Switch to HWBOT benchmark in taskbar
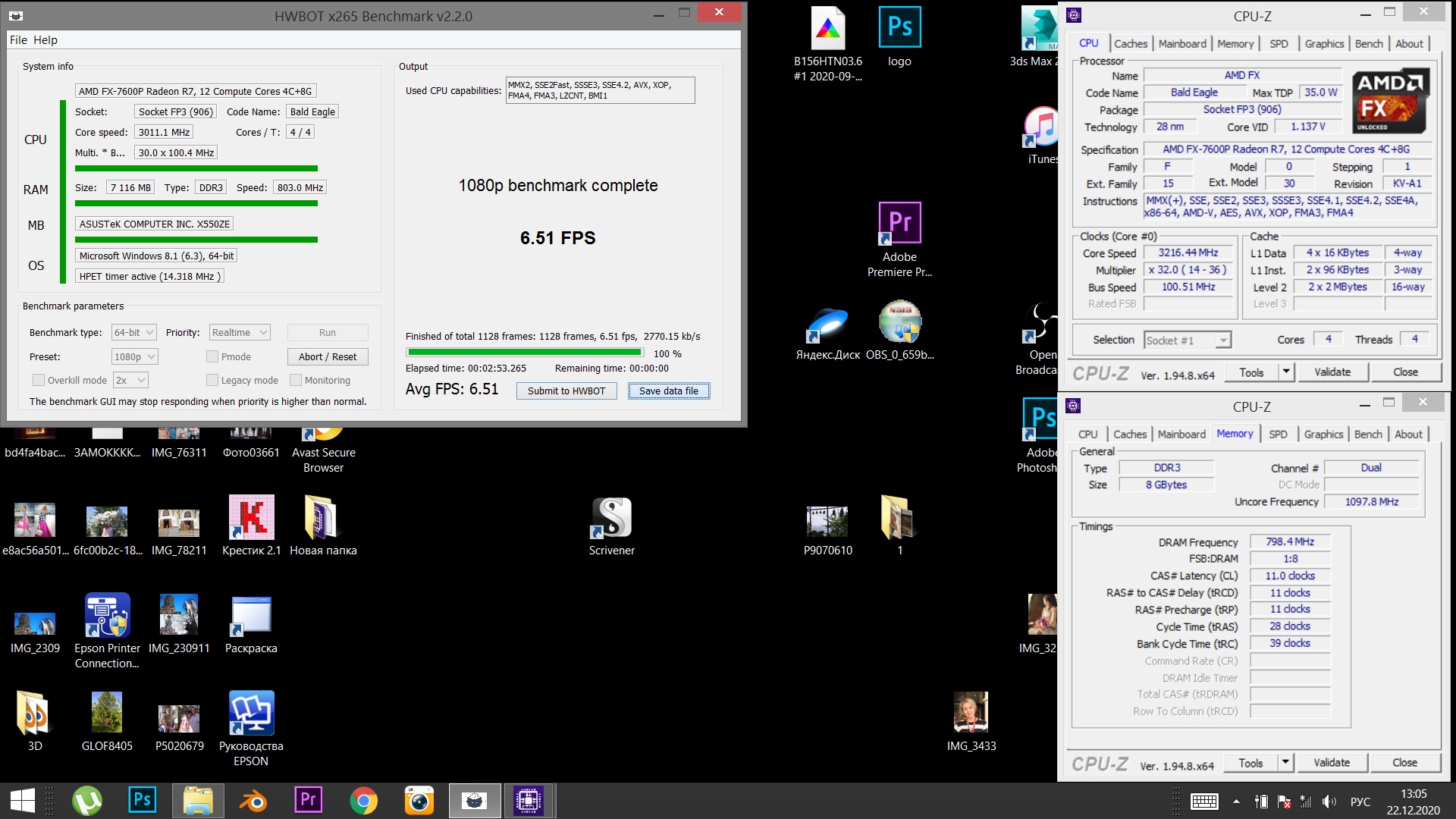This screenshot has height=819, width=1456. pos(474,801)
